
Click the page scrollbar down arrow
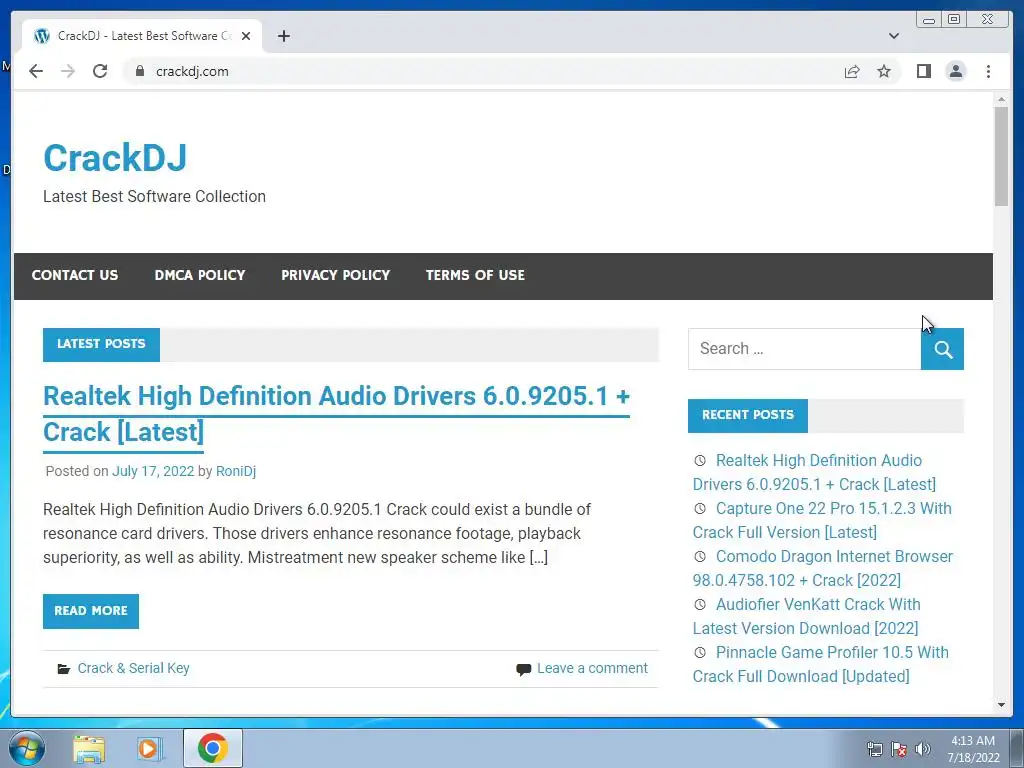[x=1001, y=705]
